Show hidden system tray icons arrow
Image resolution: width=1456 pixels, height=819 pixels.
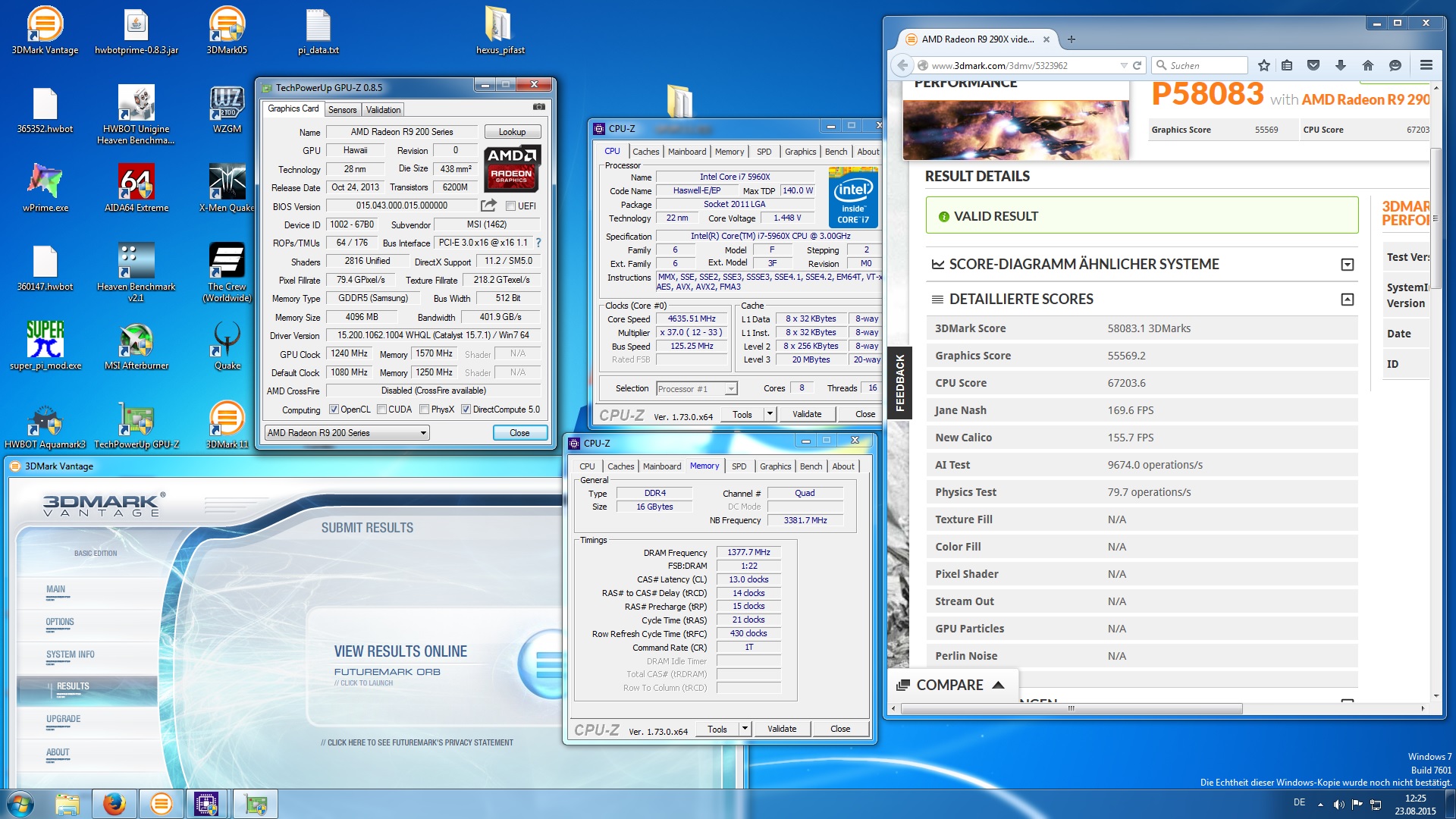(x=1320, y=804)
